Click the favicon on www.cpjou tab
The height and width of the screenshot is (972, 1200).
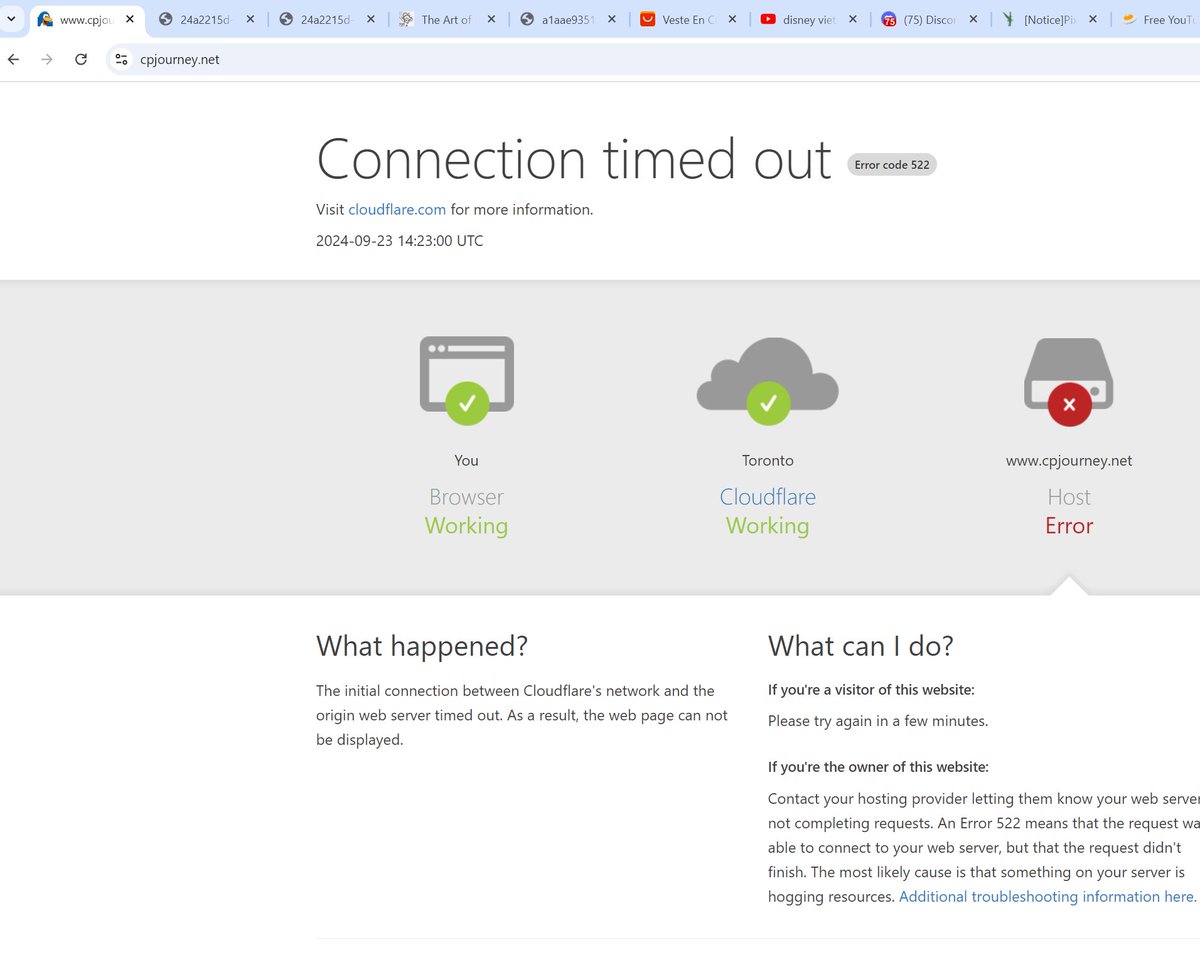pos(45,19)
